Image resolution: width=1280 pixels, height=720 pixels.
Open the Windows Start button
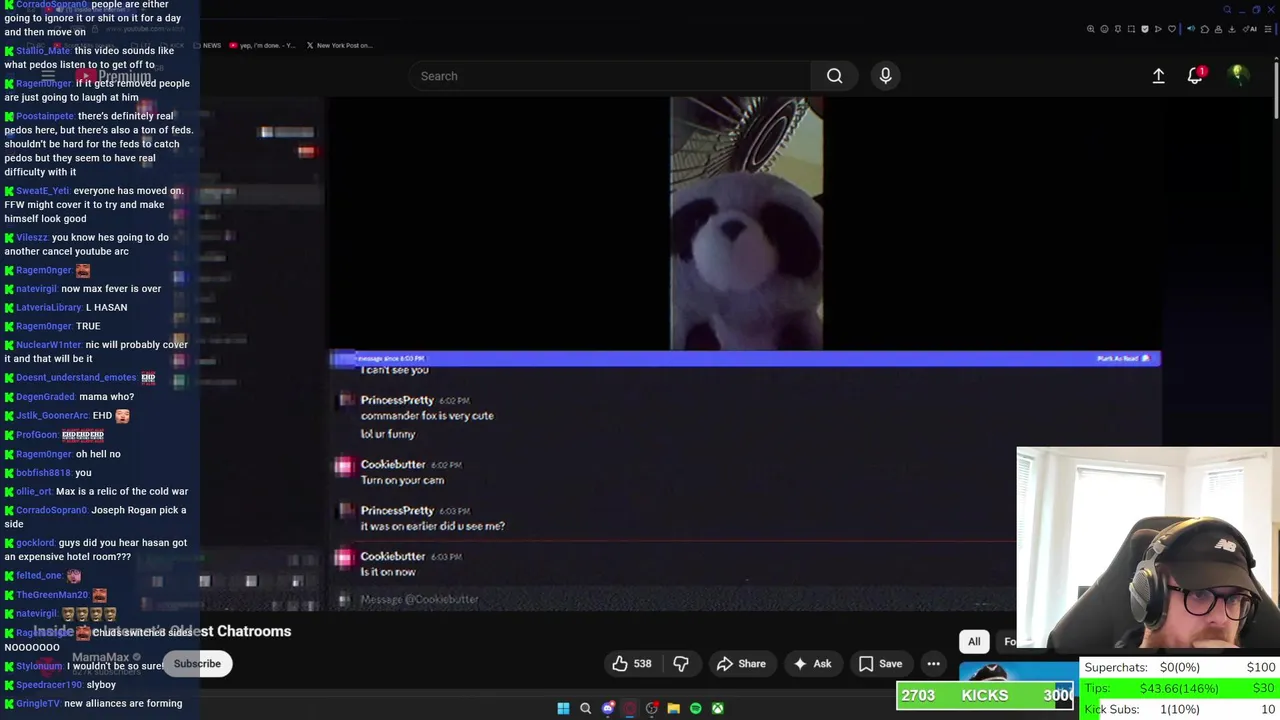(563, 708)
